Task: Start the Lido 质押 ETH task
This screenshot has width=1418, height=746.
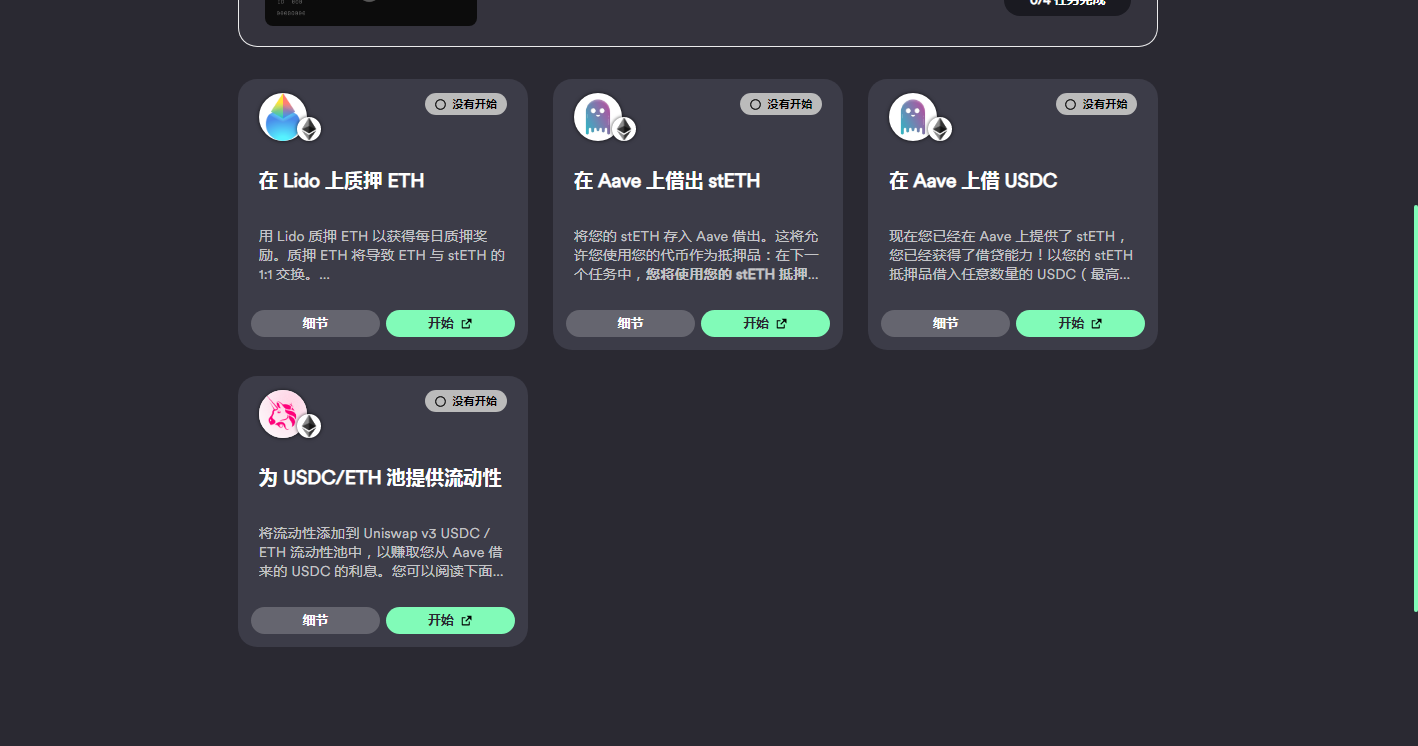Action: tap(450, 323)
